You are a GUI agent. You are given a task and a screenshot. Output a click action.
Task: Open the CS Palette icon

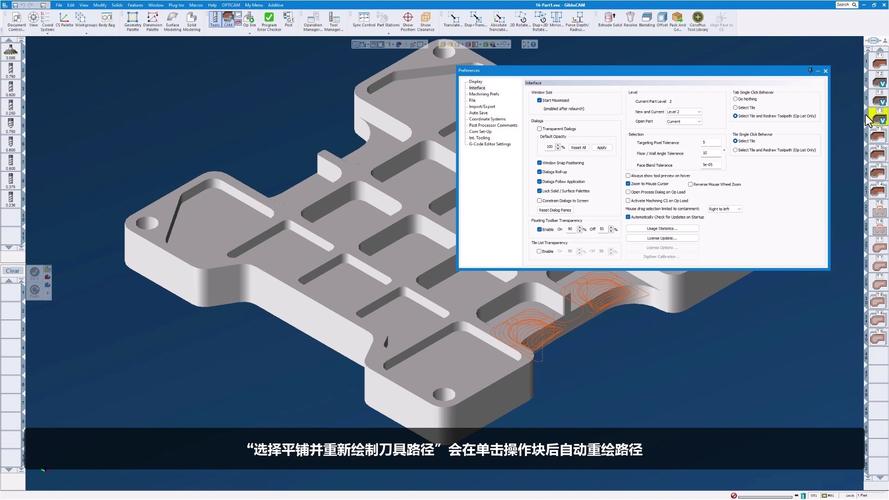point(64,20)
